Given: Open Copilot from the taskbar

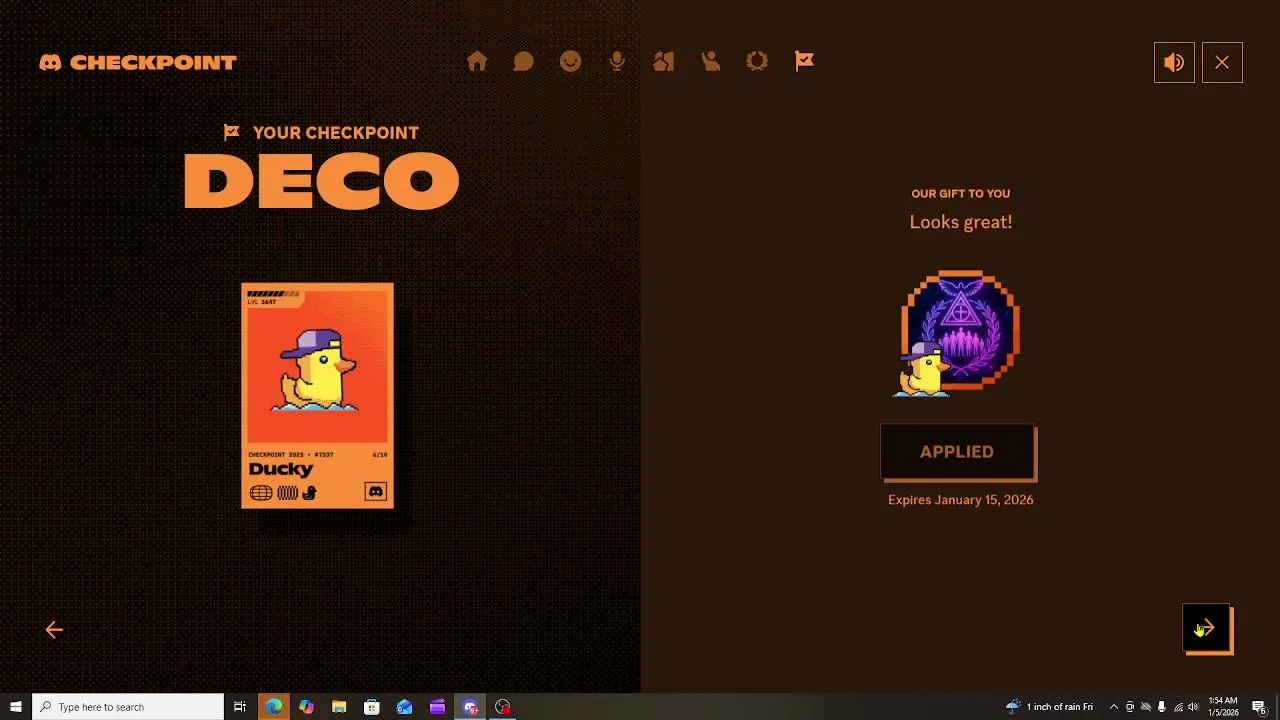Looking at the screenshot, I should coord(306,707).
